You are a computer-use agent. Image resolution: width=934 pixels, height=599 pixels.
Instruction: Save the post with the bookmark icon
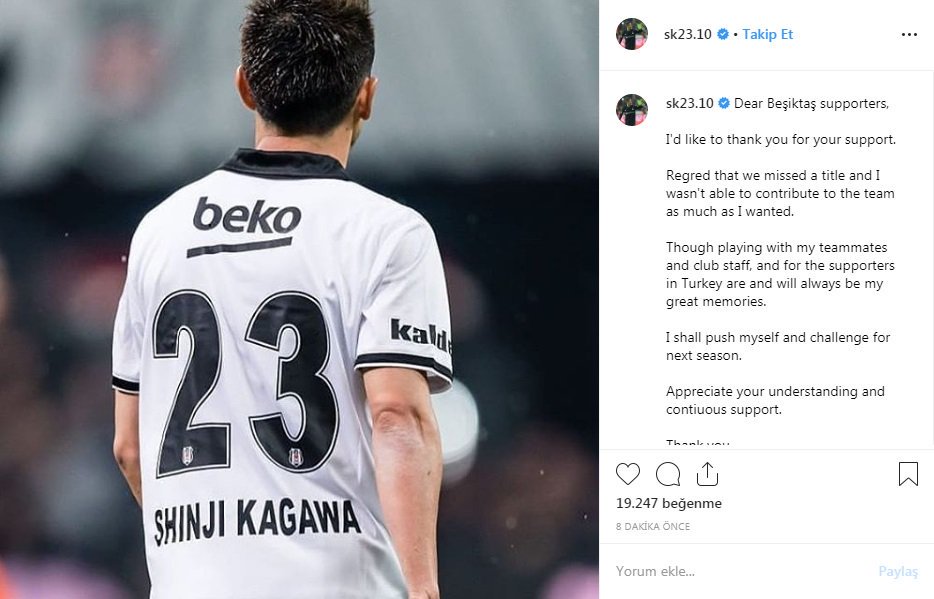(x=908, y=474)
